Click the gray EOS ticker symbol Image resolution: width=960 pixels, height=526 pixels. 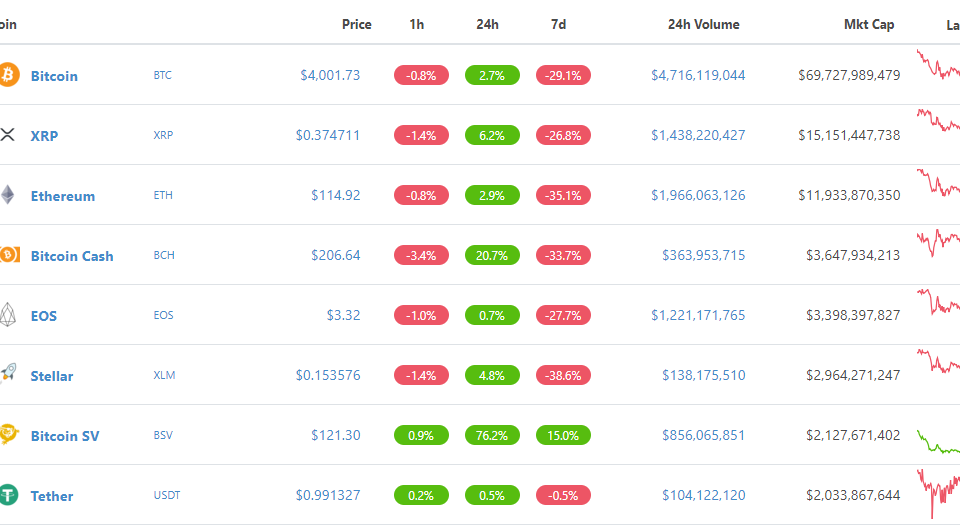[x=163, y=315]
